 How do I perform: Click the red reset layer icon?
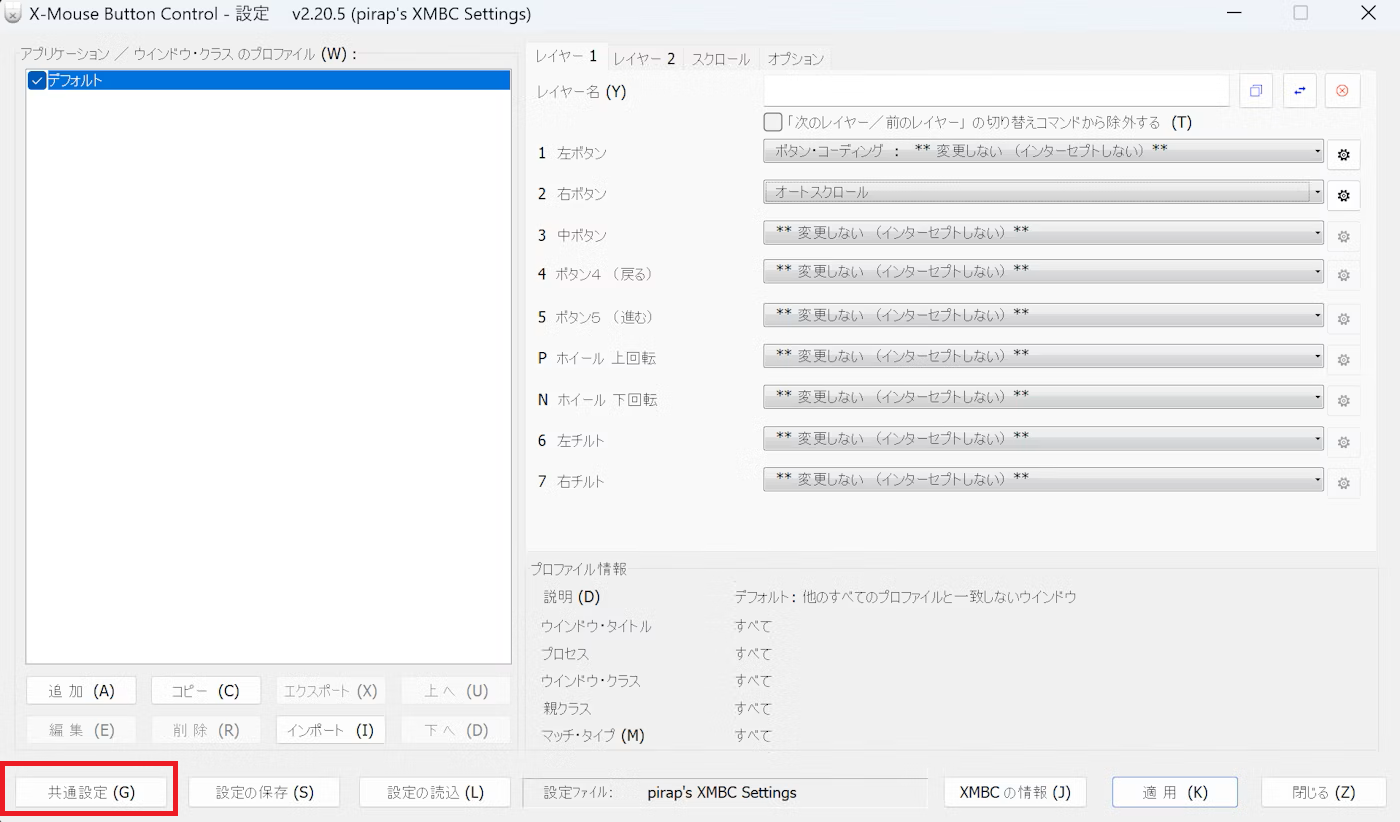(1342, 91)
